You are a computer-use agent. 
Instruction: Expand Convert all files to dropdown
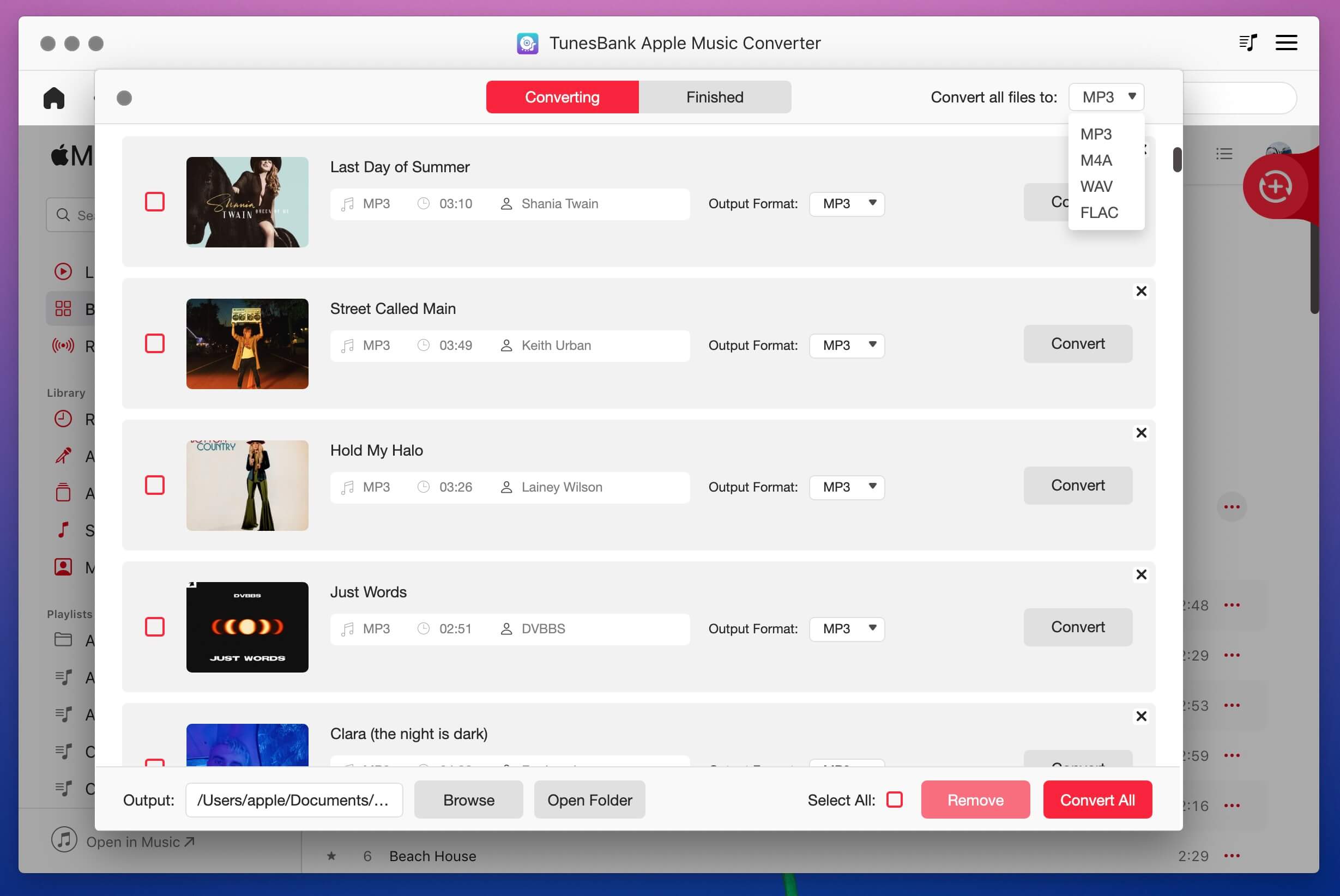point(1106,96)
